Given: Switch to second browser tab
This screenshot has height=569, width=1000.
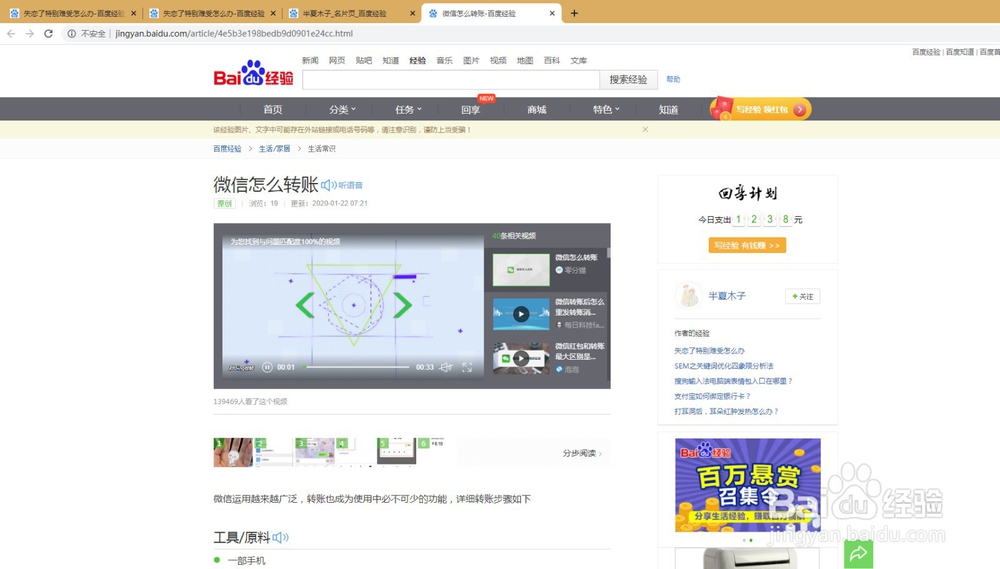Looking at the screenshot, I should coord(212,13).
